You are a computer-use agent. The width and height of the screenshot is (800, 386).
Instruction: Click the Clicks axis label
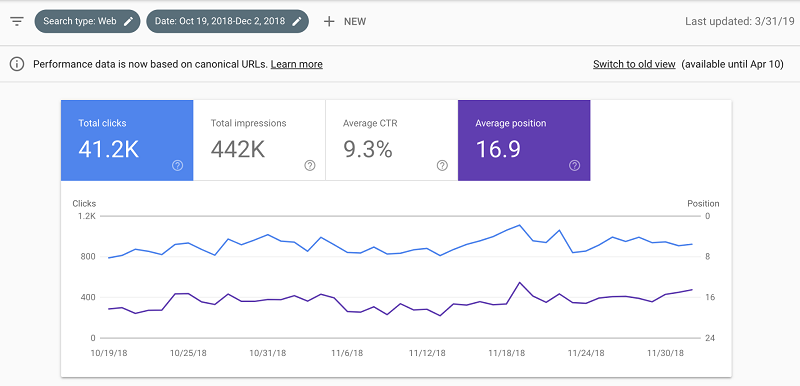pos(84,203)
